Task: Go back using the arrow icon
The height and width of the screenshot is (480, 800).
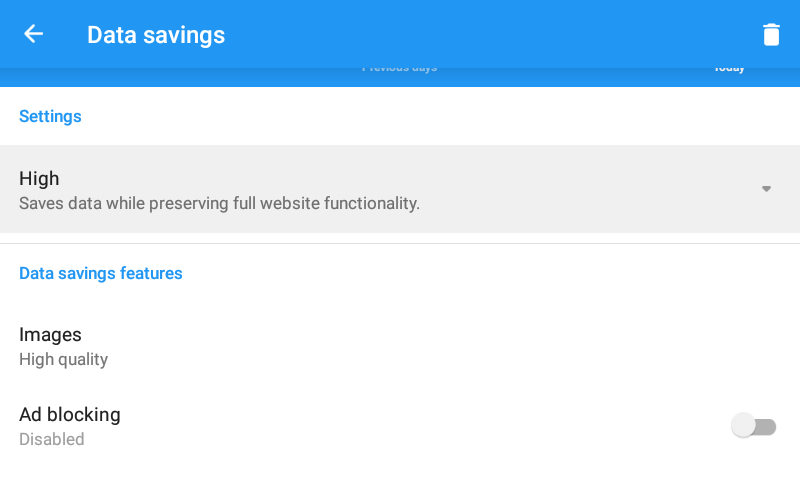Action: [34, 34]
